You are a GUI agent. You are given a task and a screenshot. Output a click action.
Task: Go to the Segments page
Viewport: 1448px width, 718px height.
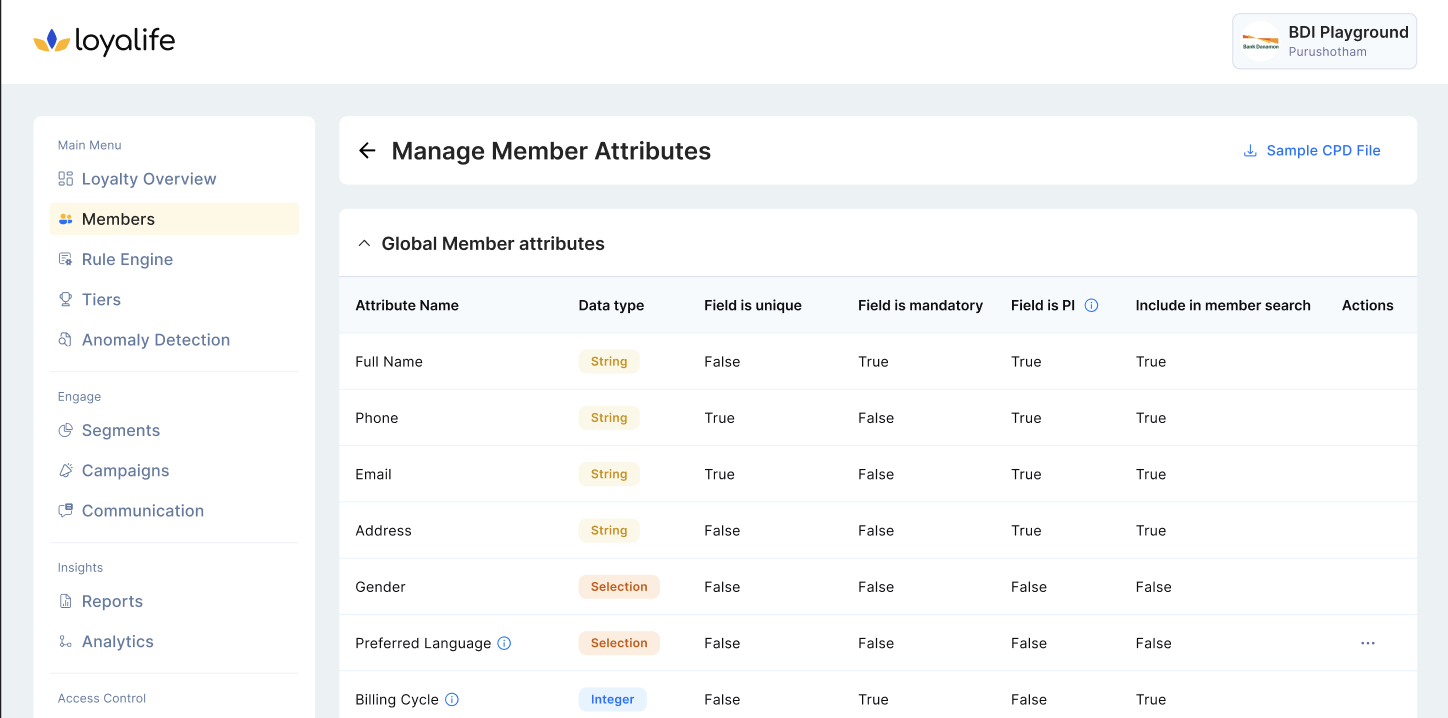point(120,430)
